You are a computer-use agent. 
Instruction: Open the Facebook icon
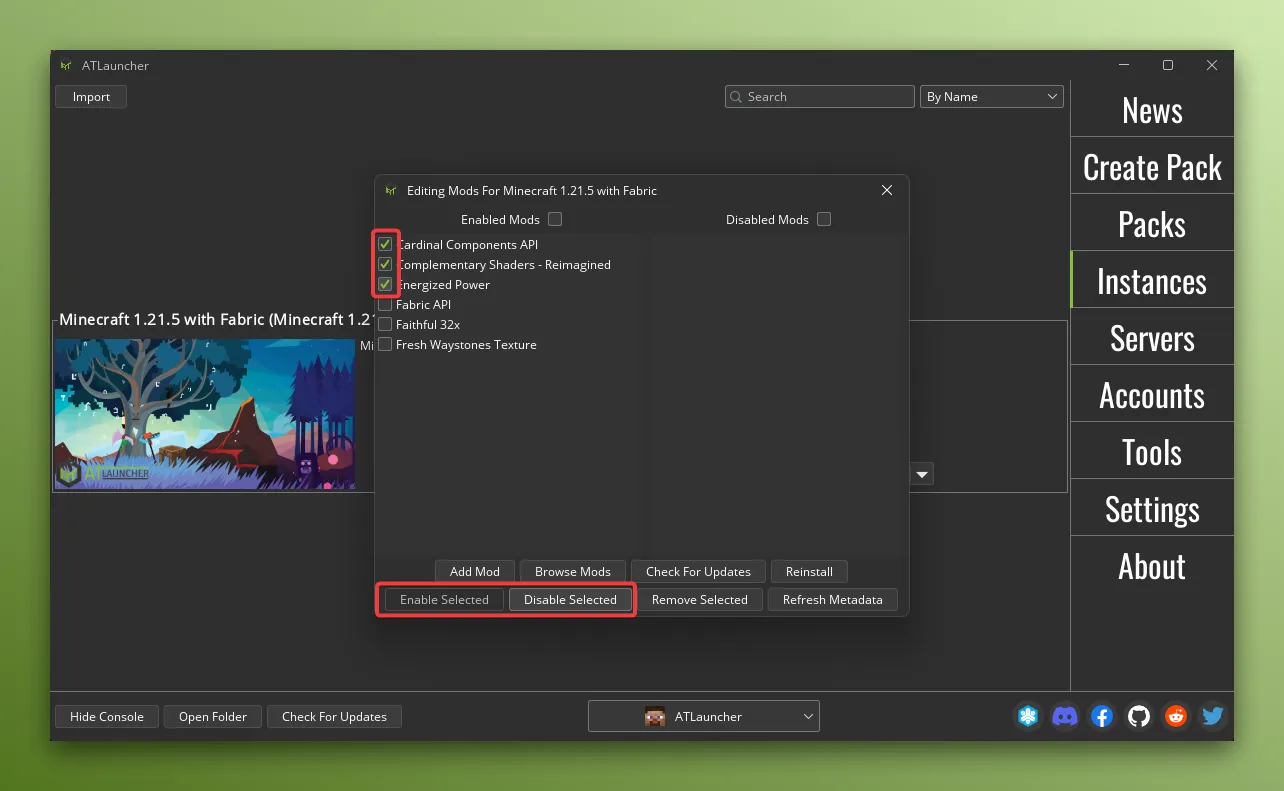pyautogui.click(x=1101, y=716)
